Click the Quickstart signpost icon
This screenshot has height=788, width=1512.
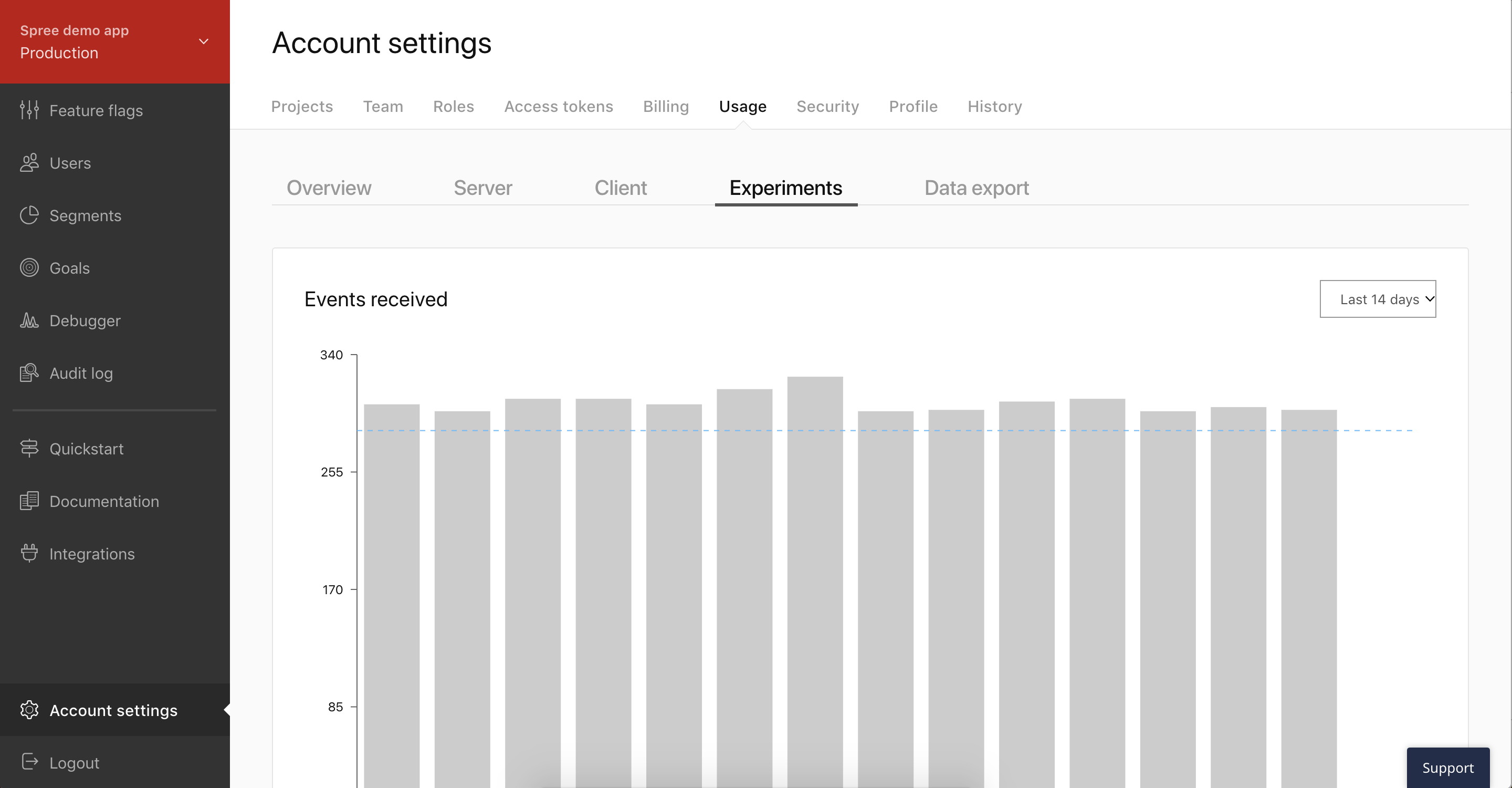tap(29, 449)
